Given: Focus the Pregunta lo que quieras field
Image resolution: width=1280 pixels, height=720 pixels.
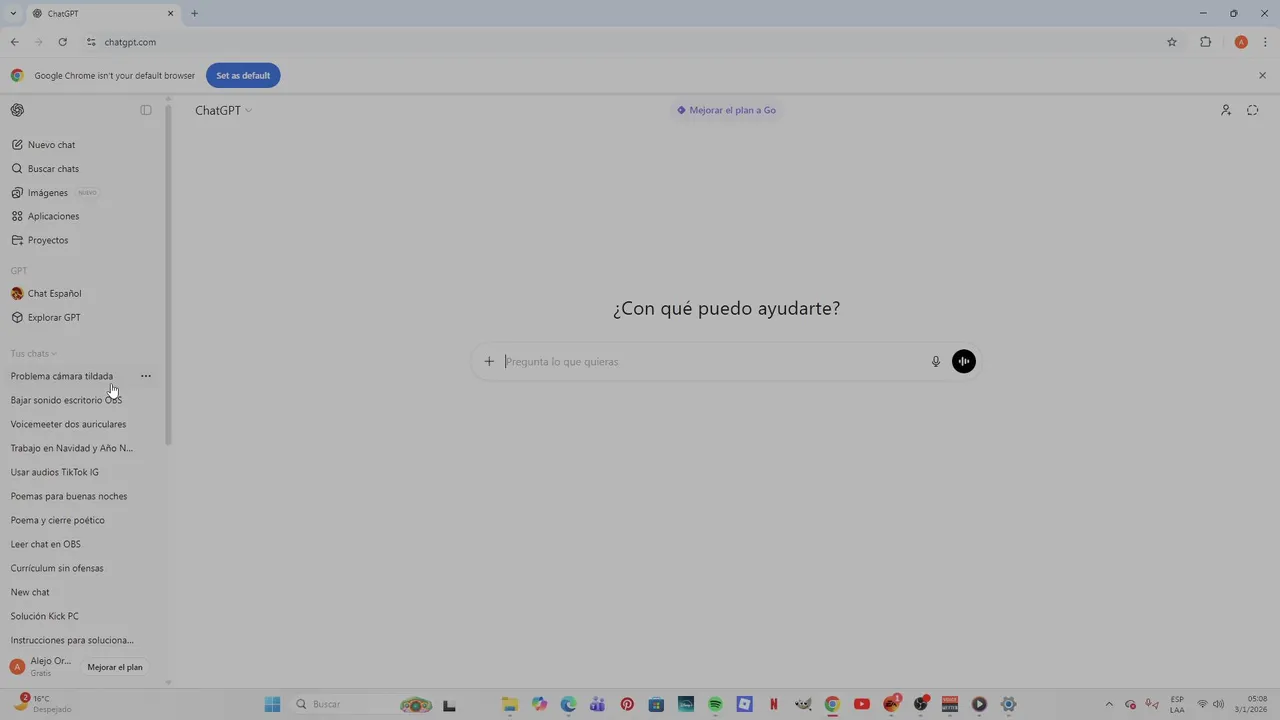Looking at the screenshot, I should point(713,362).
